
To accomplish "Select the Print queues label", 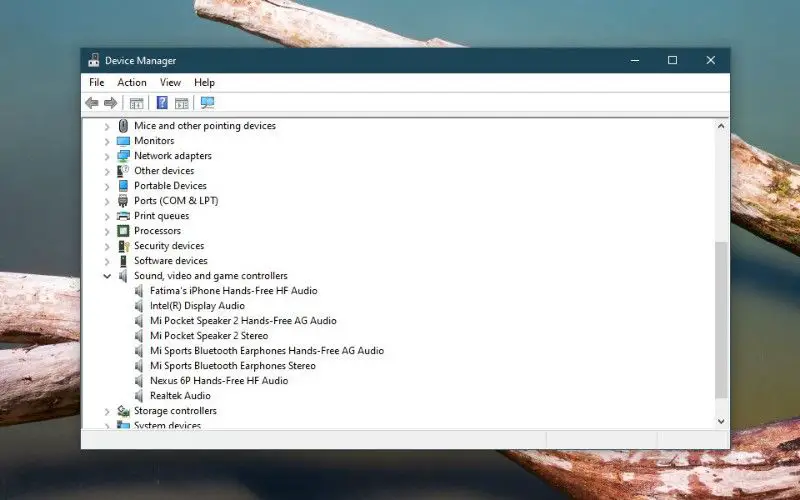I will click(x=161, y=216).
